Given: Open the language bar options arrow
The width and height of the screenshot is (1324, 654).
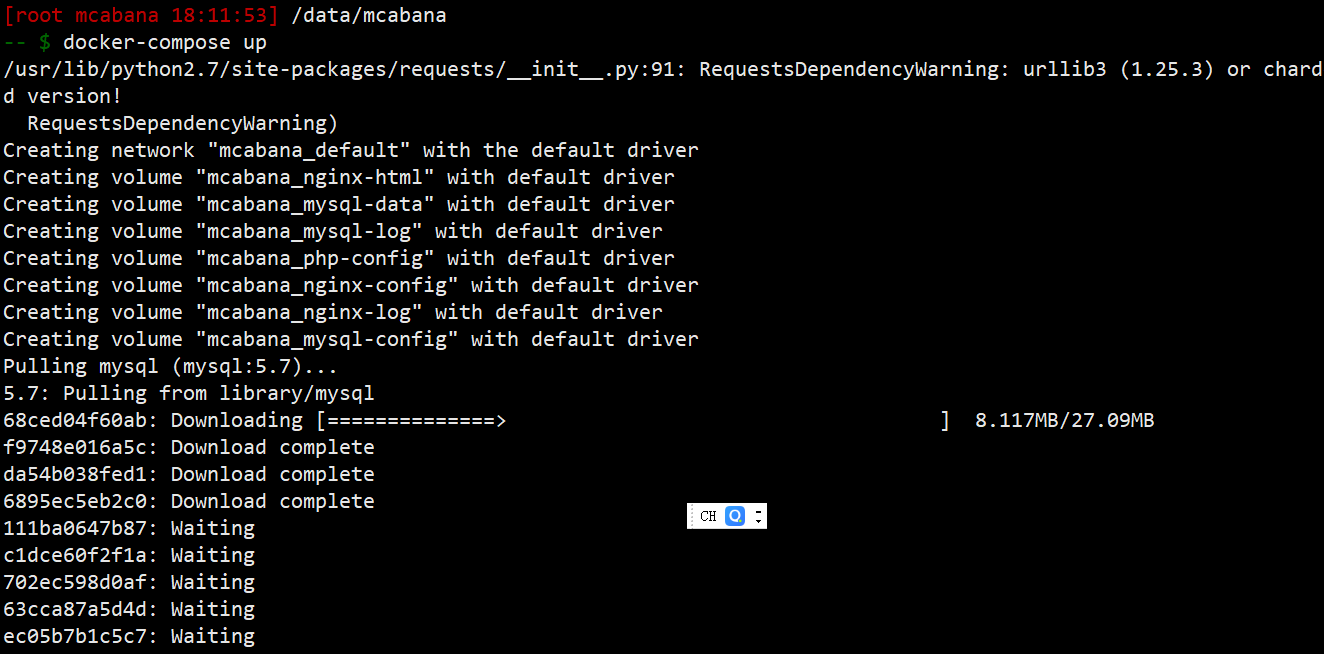Looking at the screenshot, I should [x=759, y=520].
